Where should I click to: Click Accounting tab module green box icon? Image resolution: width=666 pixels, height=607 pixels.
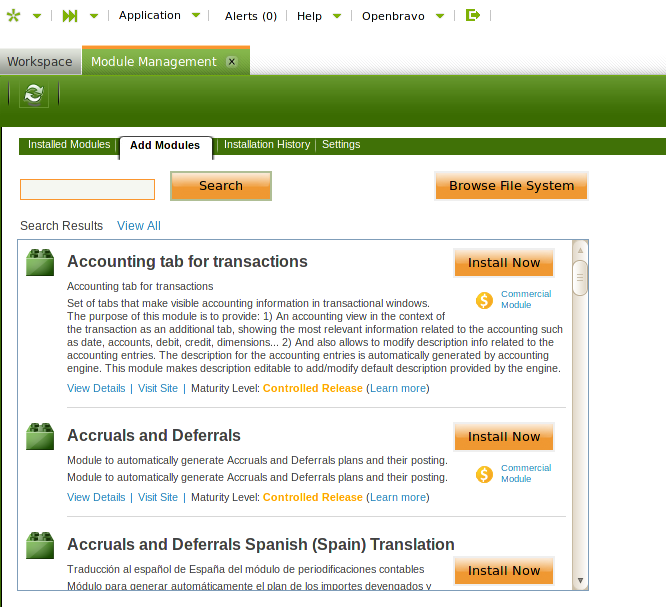(x=40, y=262)
